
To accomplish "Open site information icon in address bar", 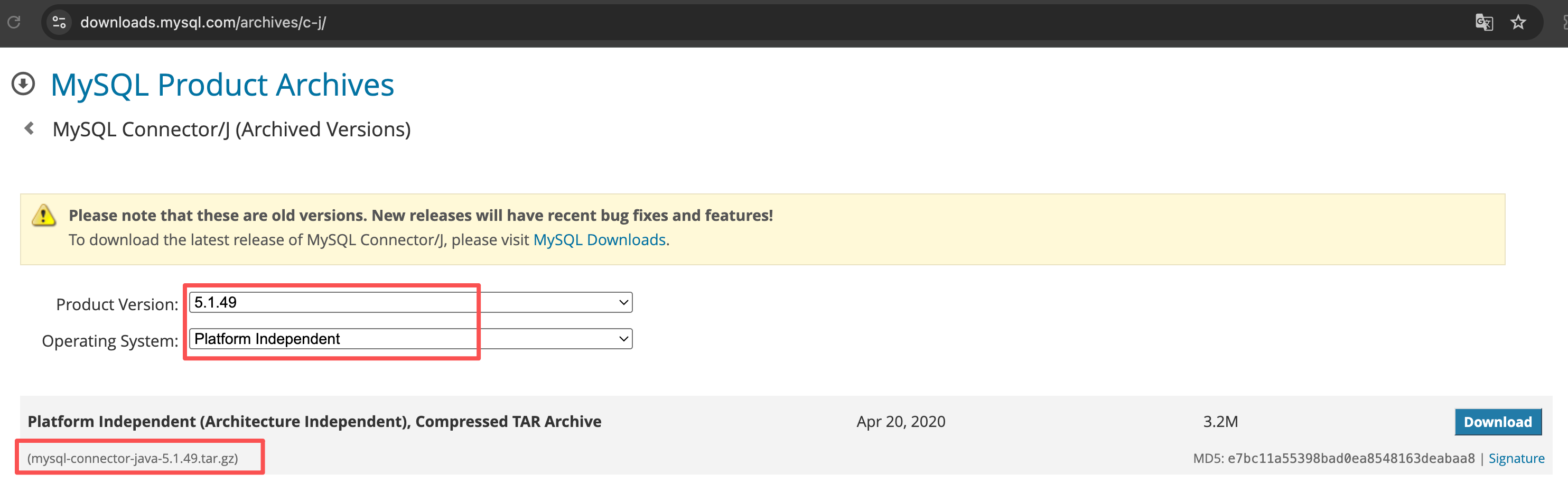I will [59, 23].
